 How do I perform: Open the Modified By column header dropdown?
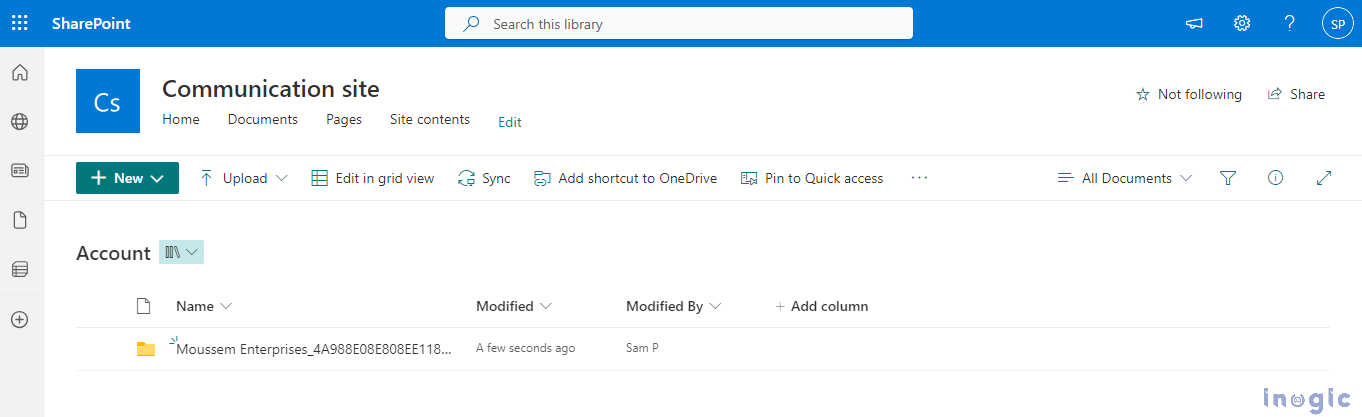pyautogui.click(x=674, y=306)
